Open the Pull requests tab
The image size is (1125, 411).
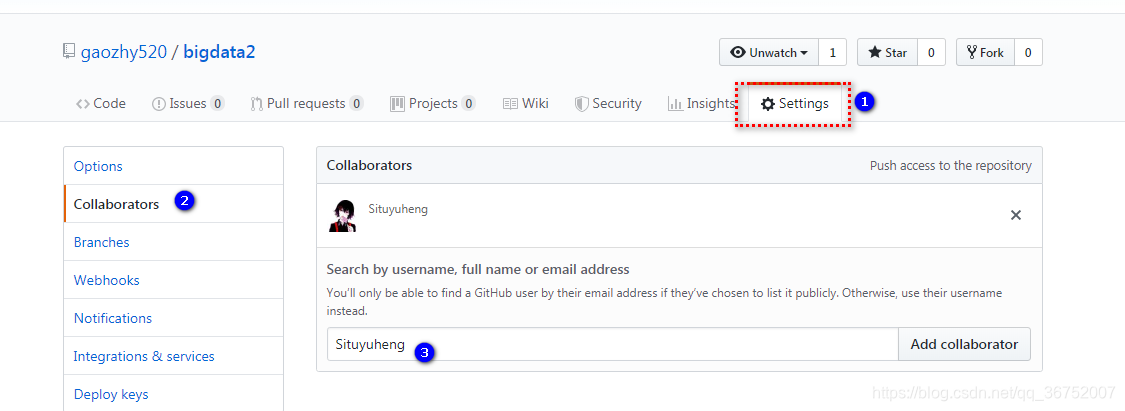pyautogui.click(x=306, y=103)
